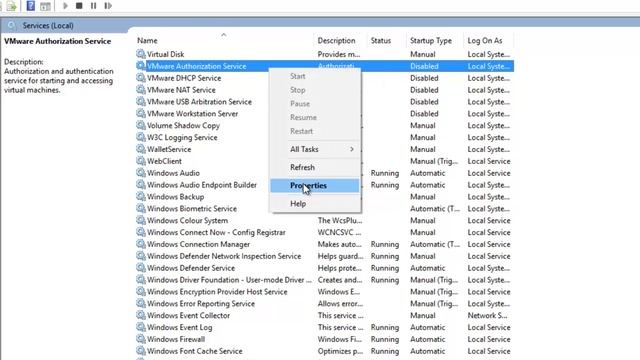Click the gear icon beside Windows Biometric Service
The height and width of the screenshot is (360, 640).
point(141,208)
